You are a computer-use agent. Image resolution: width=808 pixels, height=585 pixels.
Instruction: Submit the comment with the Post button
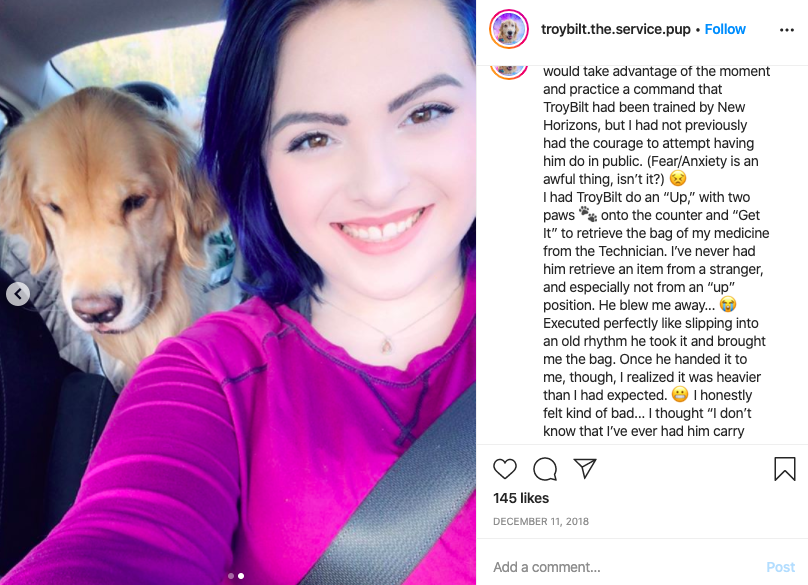point(780,567)
